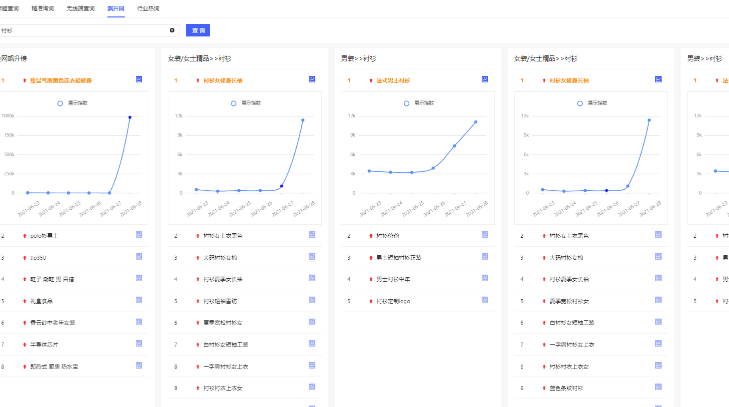The height and width of the screenshot is (407, 729).
Task: Clear the search keyword input
Action: point(172,31)
